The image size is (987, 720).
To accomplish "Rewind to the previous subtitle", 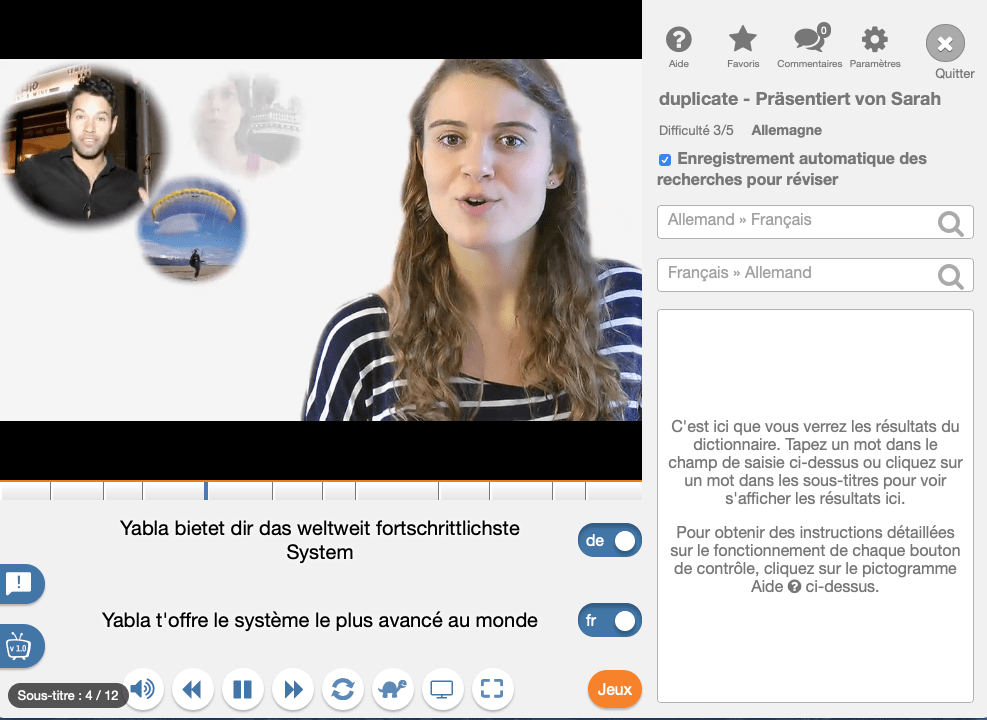I will pyautogui.click(x=192, y=689).
